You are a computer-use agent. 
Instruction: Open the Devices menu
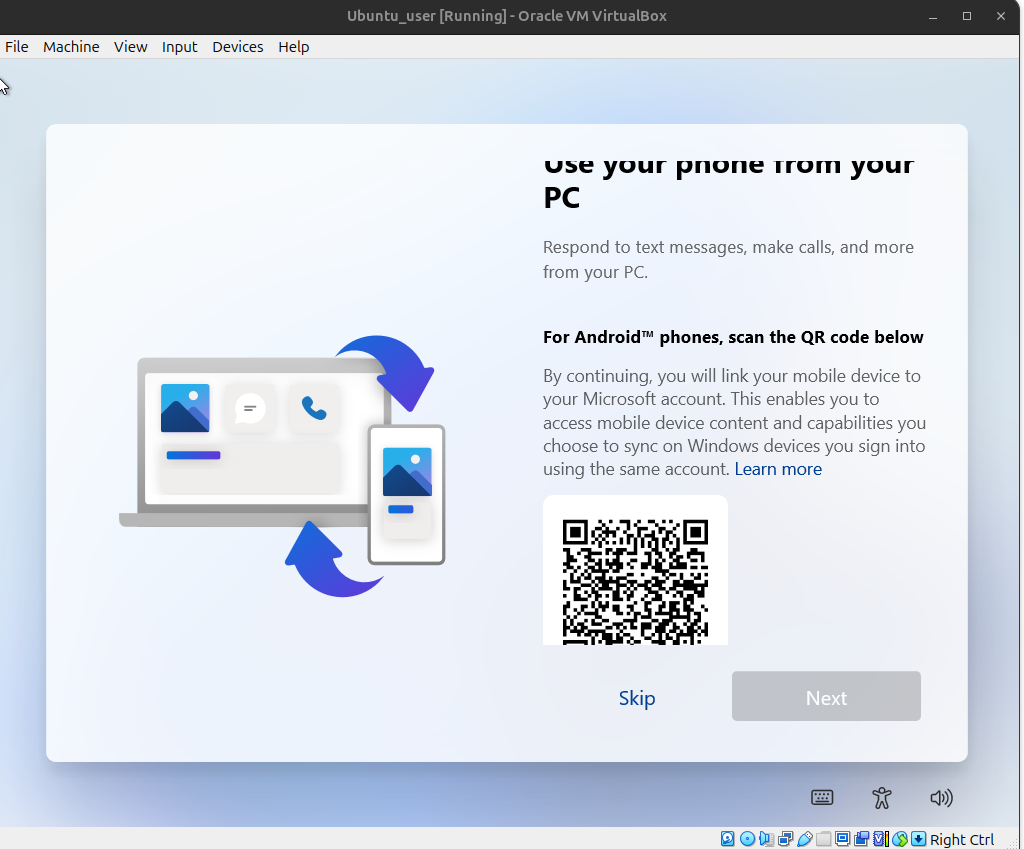coord(238,47)
